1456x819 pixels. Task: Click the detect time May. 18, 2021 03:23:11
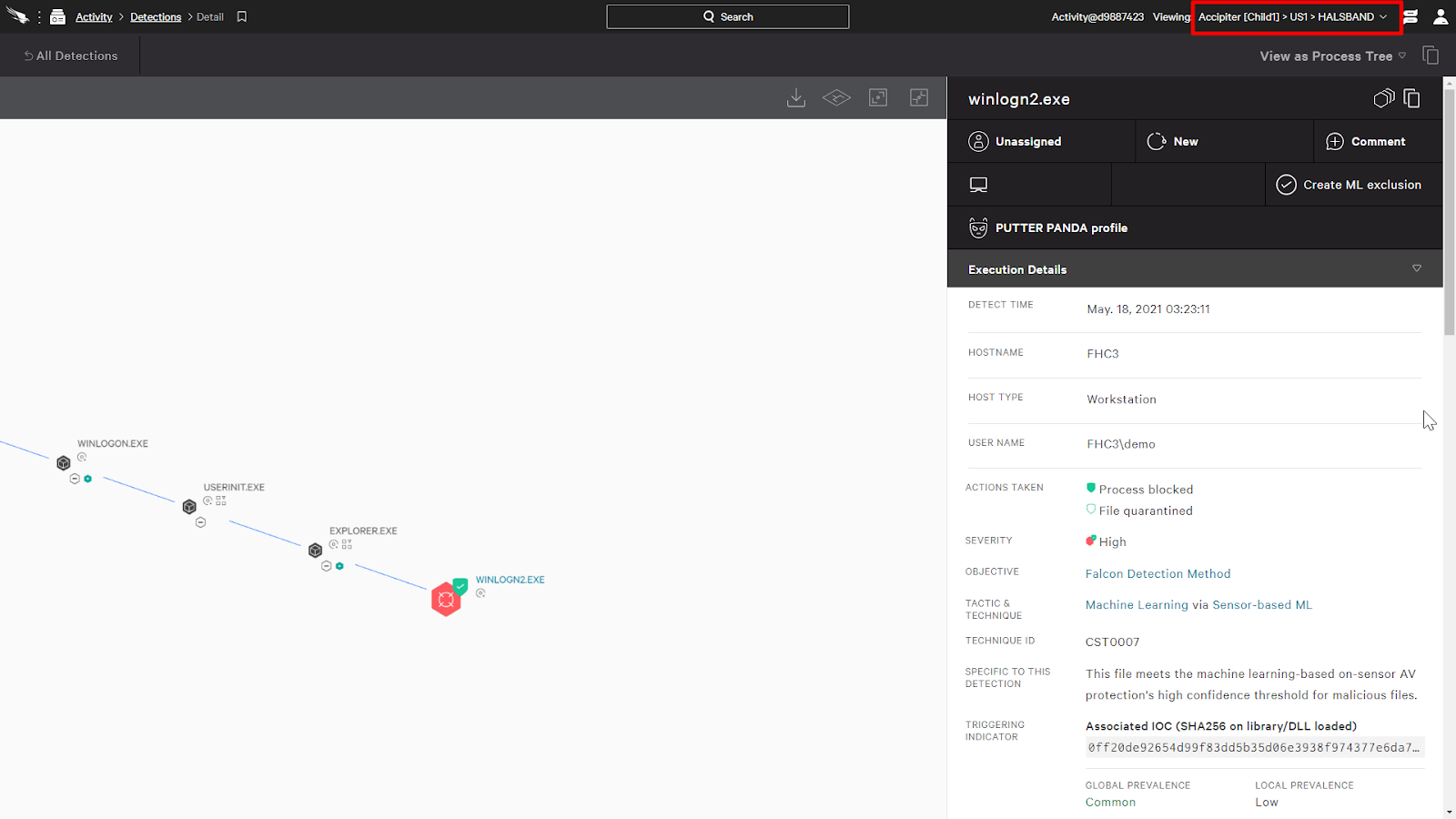pyautogui.click(x=1148, y=309)
